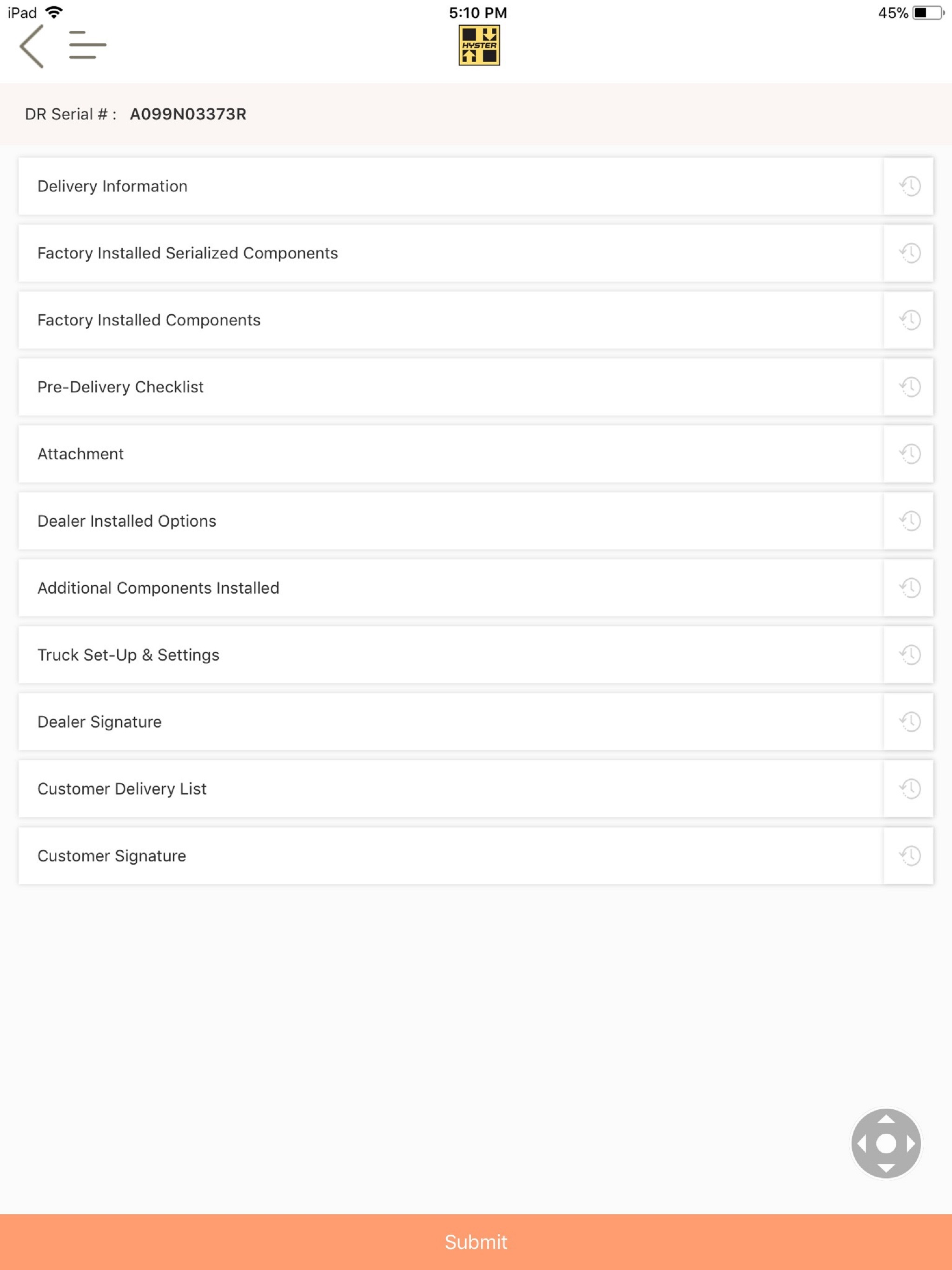Open the Truck Set-Up & Settings section

tap(450, 655)
